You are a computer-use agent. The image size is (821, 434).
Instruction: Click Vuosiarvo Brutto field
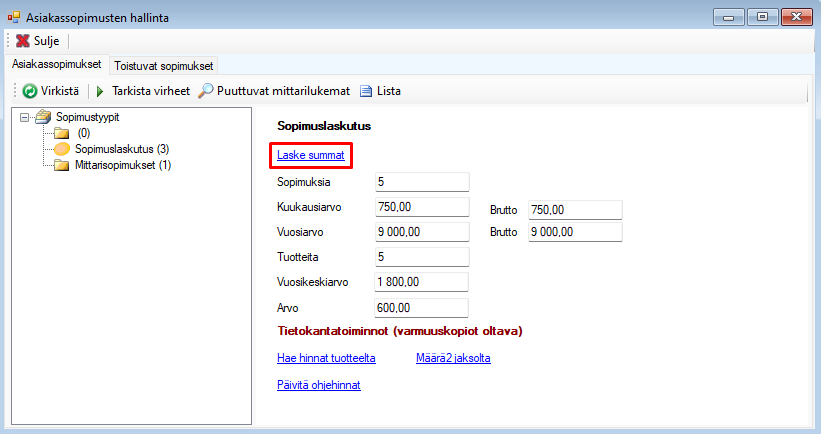tap(575, 232)
